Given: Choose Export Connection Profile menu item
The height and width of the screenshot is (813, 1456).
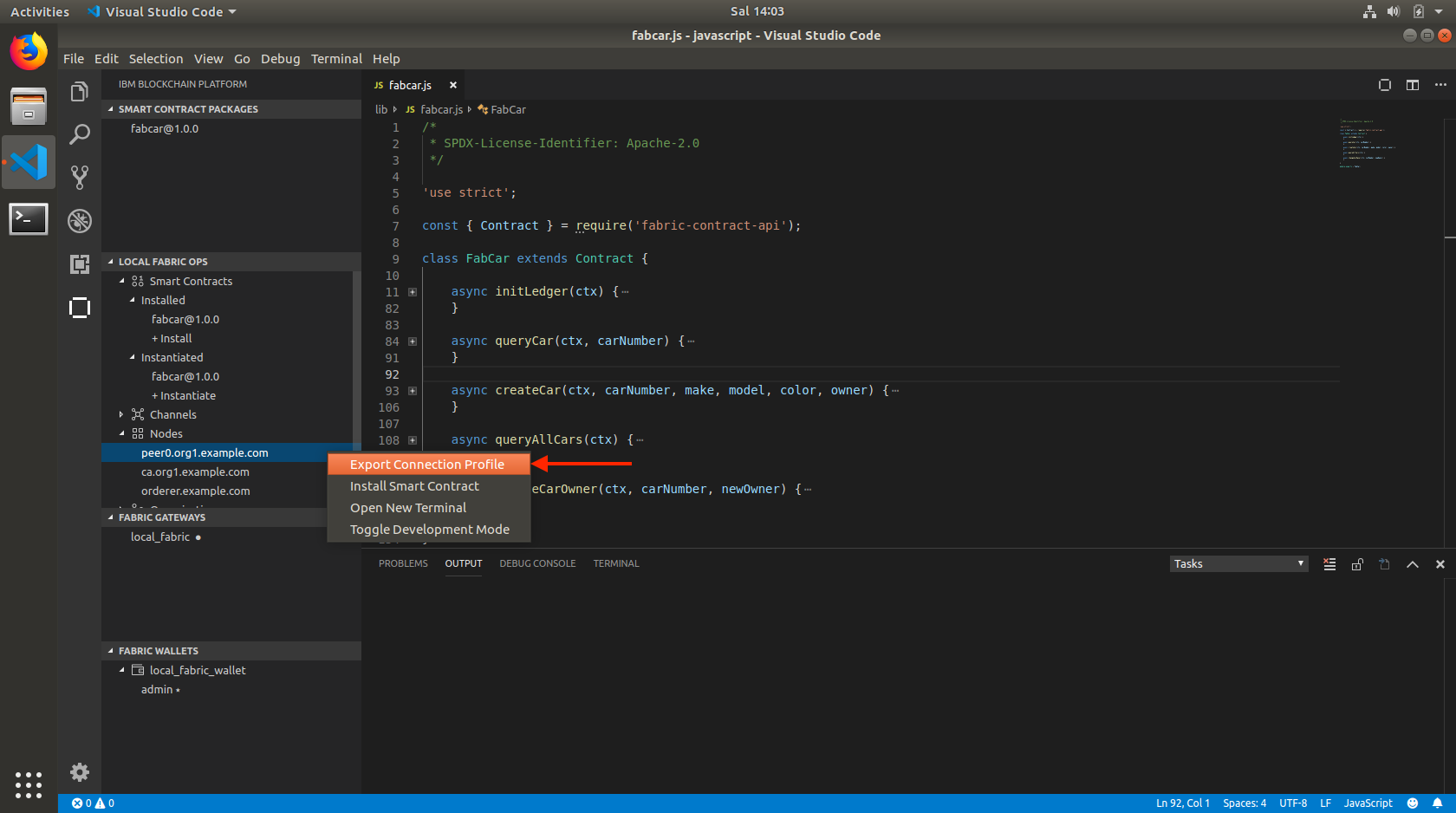Looking at the screenshot, I should click(428, 465).
